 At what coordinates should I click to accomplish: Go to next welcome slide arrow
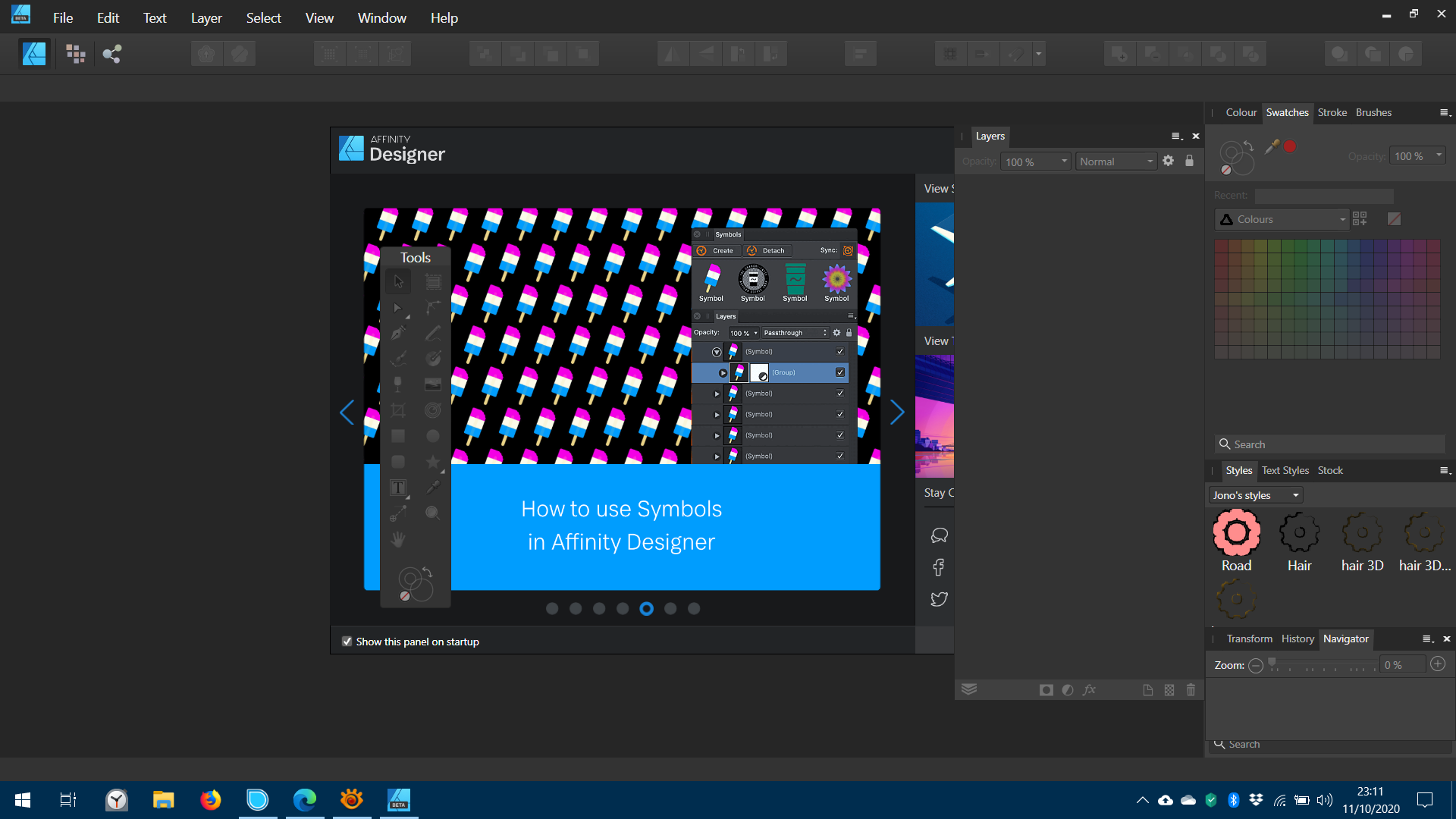click(897, 413)
